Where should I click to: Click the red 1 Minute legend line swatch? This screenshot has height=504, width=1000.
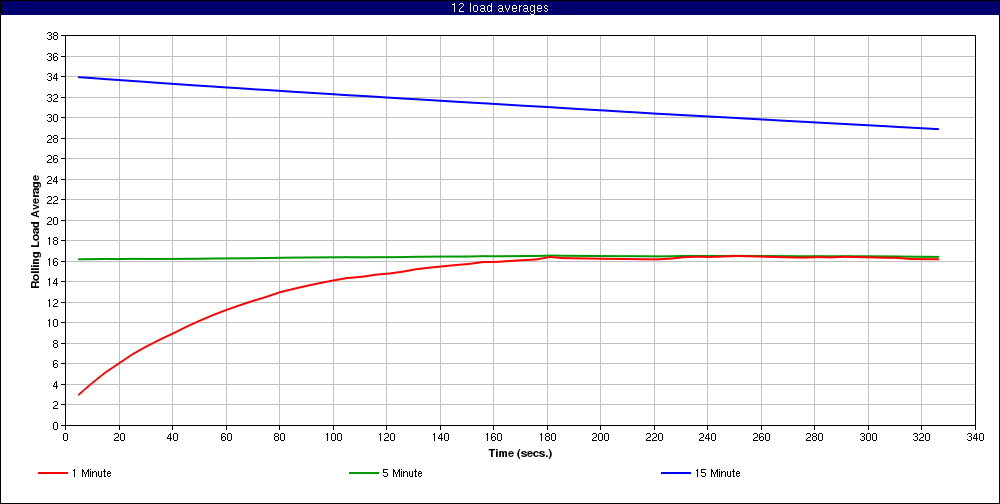click(x=53, y=473)
